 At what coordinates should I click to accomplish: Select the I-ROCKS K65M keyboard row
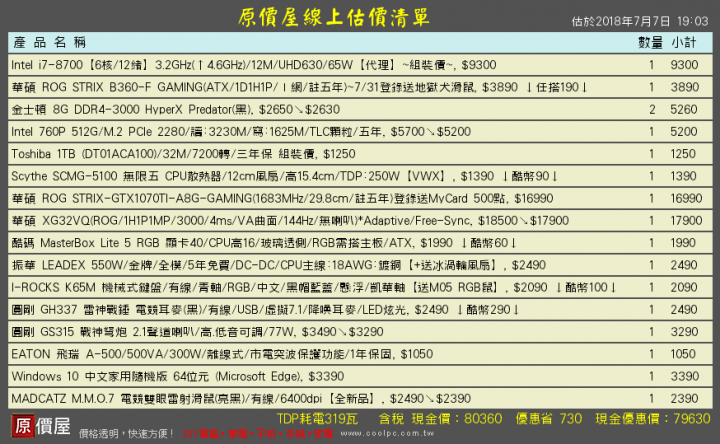360,287
